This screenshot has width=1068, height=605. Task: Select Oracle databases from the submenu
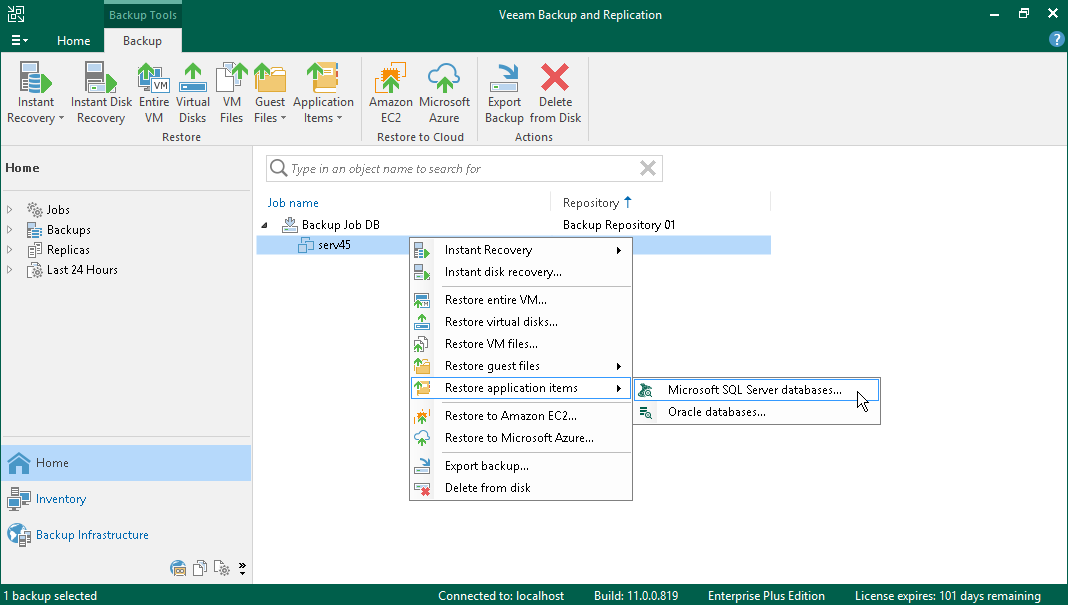coord(716,412)
